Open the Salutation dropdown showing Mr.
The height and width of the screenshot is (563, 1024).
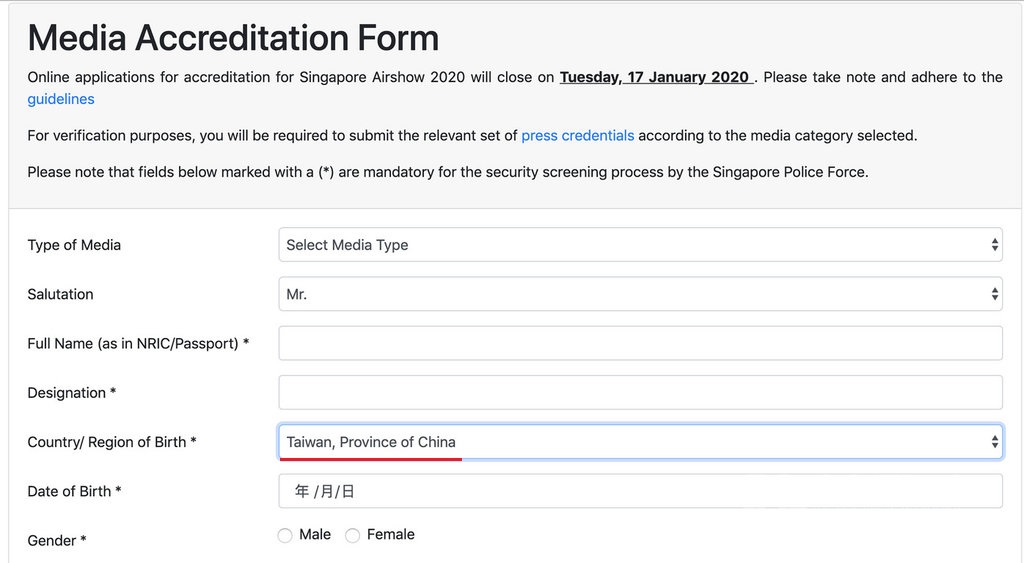[640, 294]
